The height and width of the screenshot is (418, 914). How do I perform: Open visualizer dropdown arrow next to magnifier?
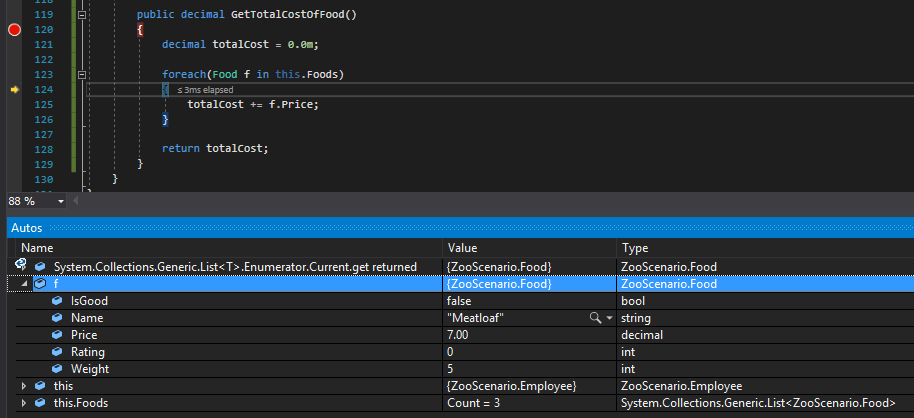608,318
